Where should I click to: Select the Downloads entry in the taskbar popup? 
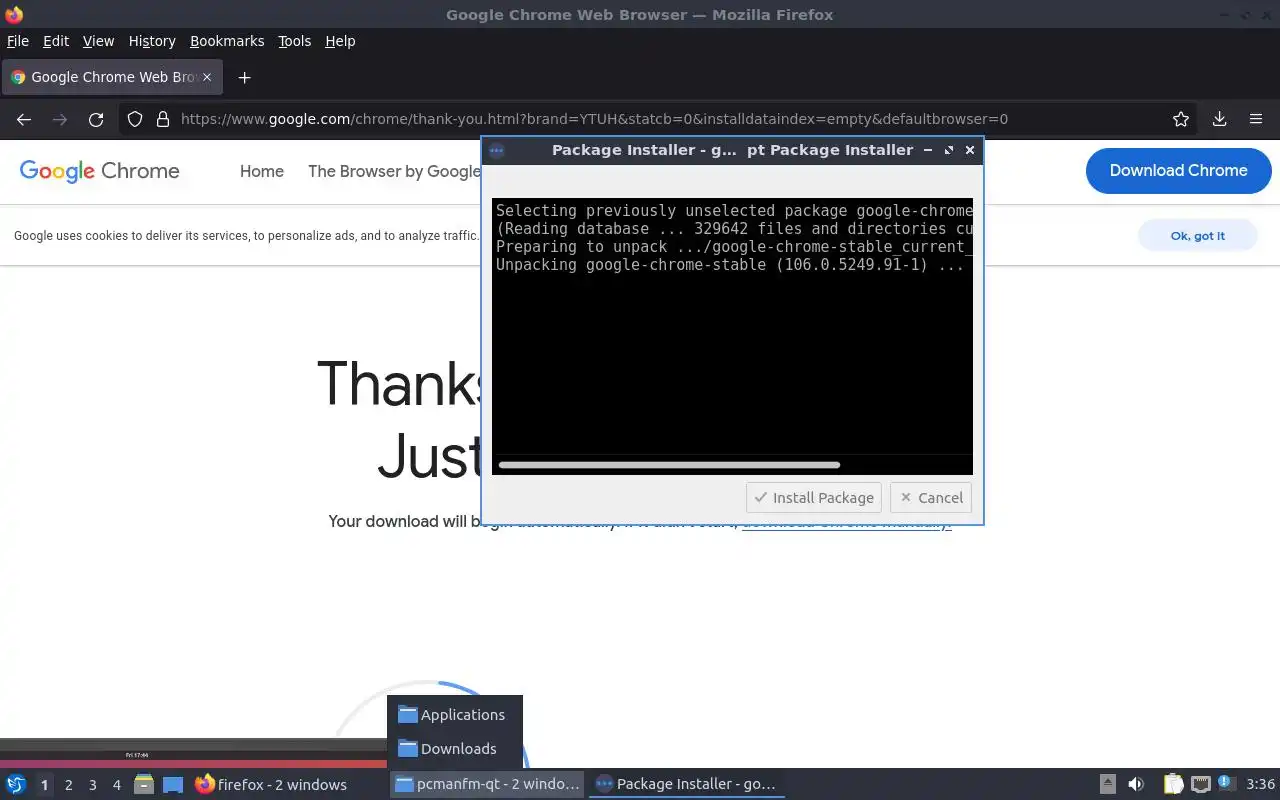coord(455,749)
